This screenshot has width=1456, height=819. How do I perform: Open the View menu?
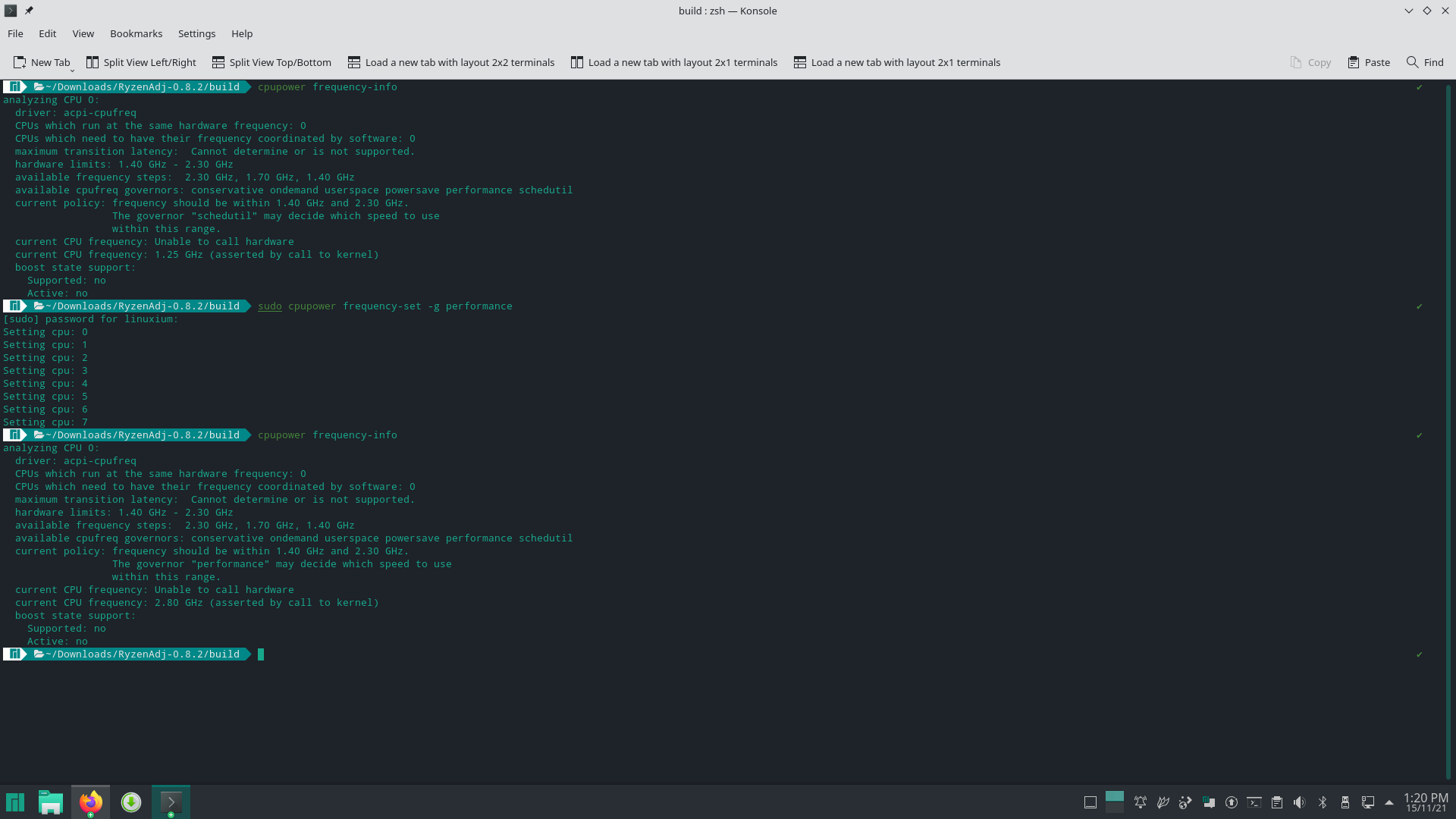[x=83, y=33]
